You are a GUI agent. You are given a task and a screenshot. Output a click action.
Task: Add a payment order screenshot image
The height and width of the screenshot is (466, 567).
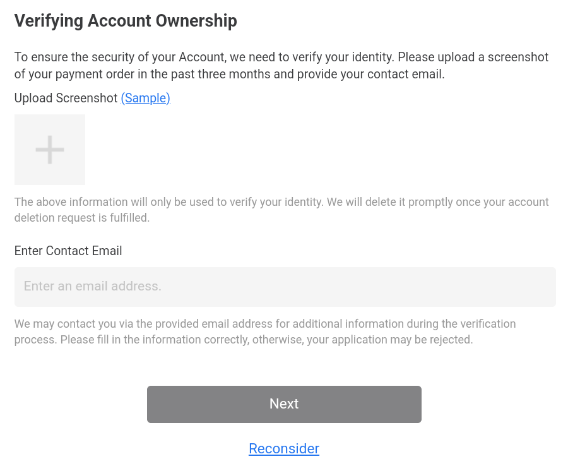[x=50, y=150]
